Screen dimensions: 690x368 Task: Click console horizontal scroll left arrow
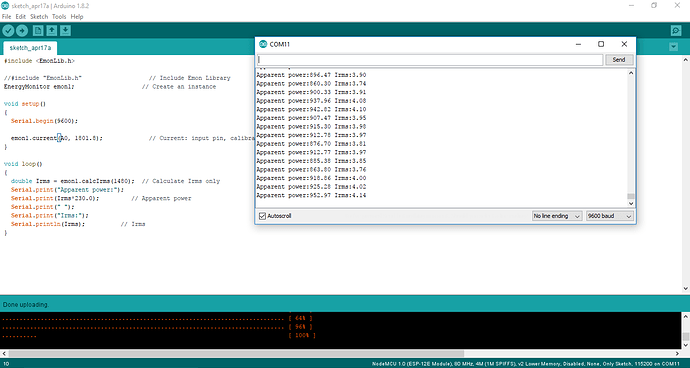(4, 353)
